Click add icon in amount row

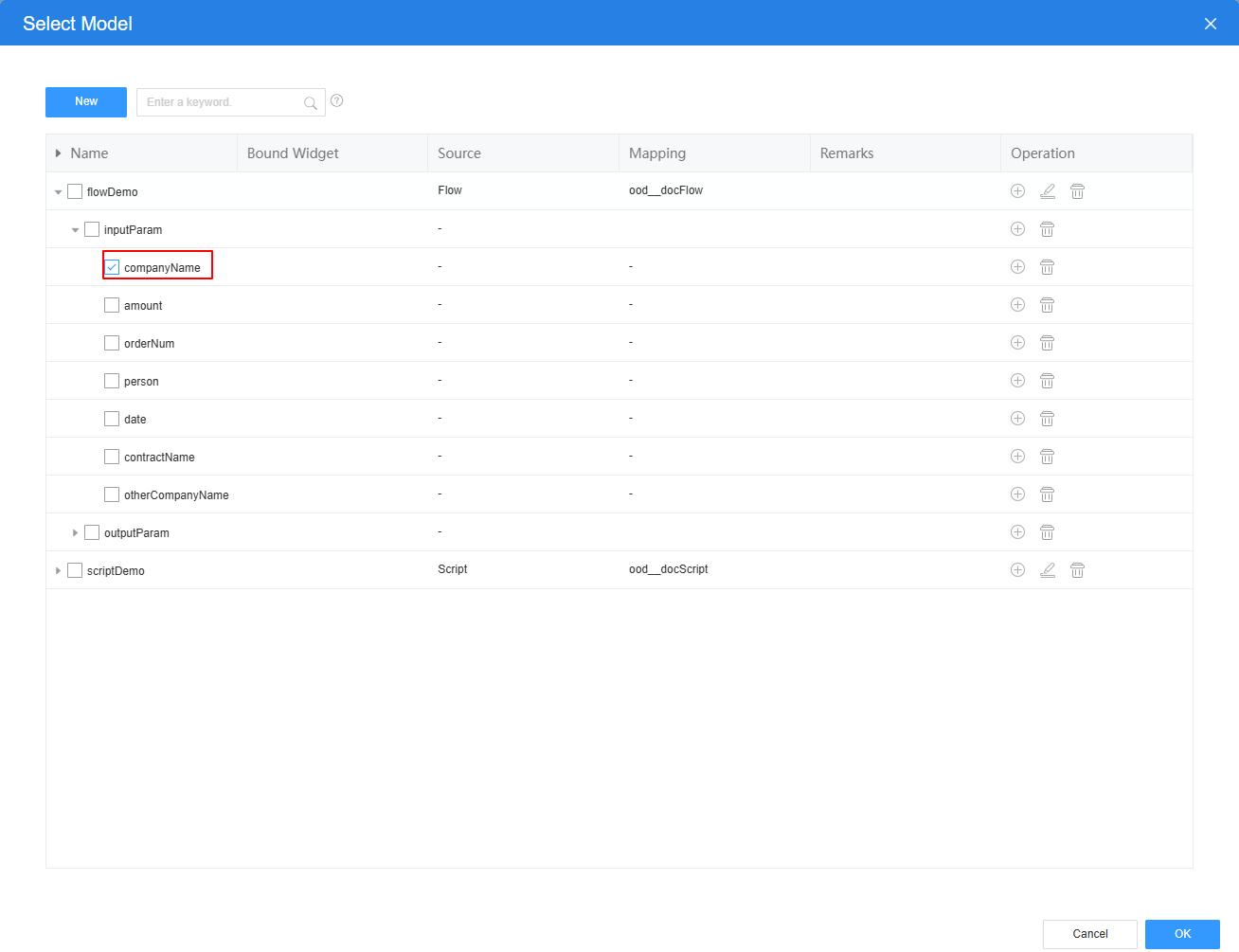[1017, 304]
